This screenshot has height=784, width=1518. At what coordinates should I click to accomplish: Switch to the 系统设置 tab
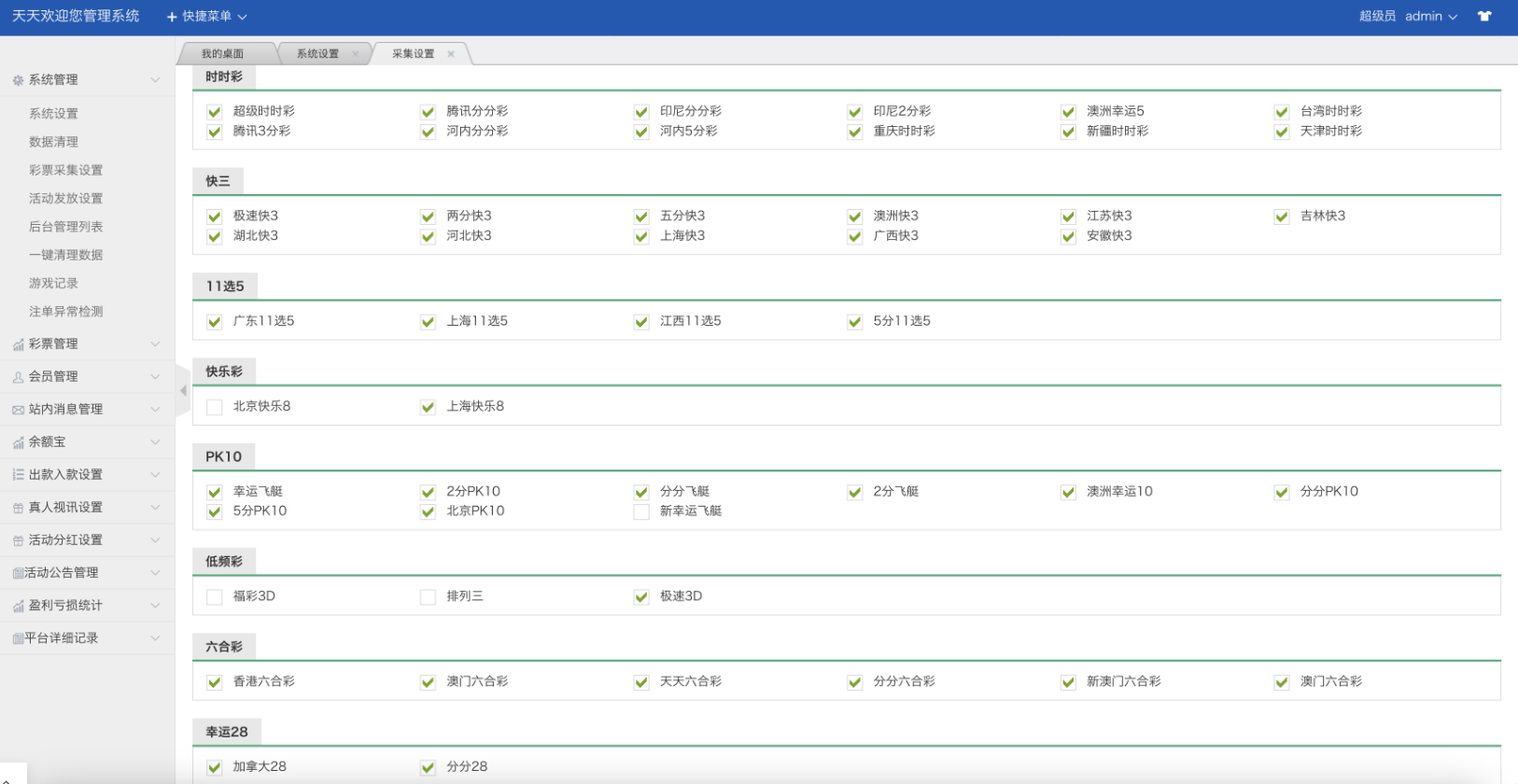pos(318,54)
